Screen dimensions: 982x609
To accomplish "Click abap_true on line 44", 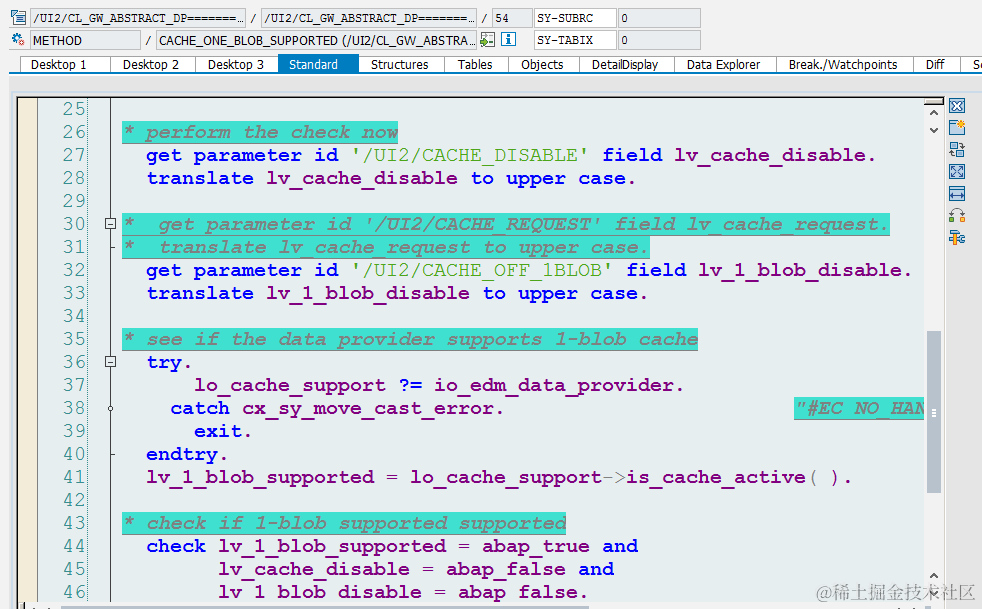I will point(535,546).
